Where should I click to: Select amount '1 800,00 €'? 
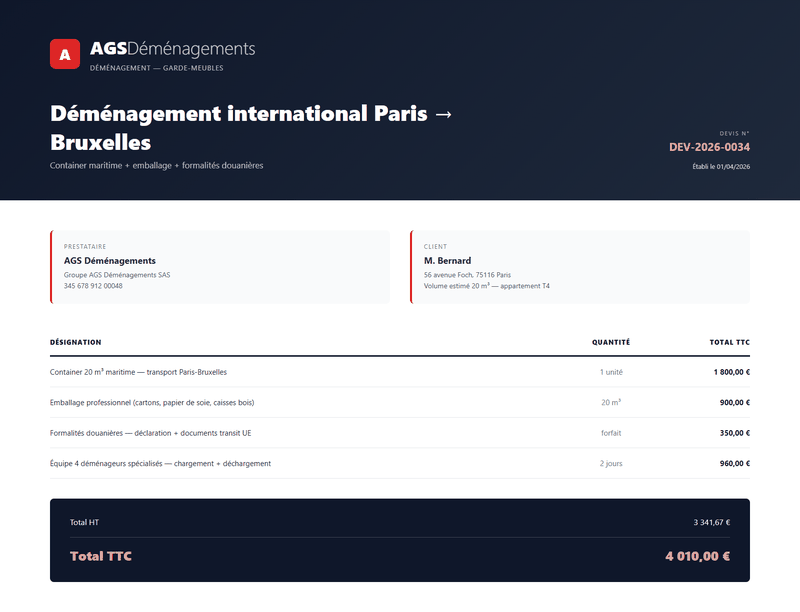[x=732, y=372]
